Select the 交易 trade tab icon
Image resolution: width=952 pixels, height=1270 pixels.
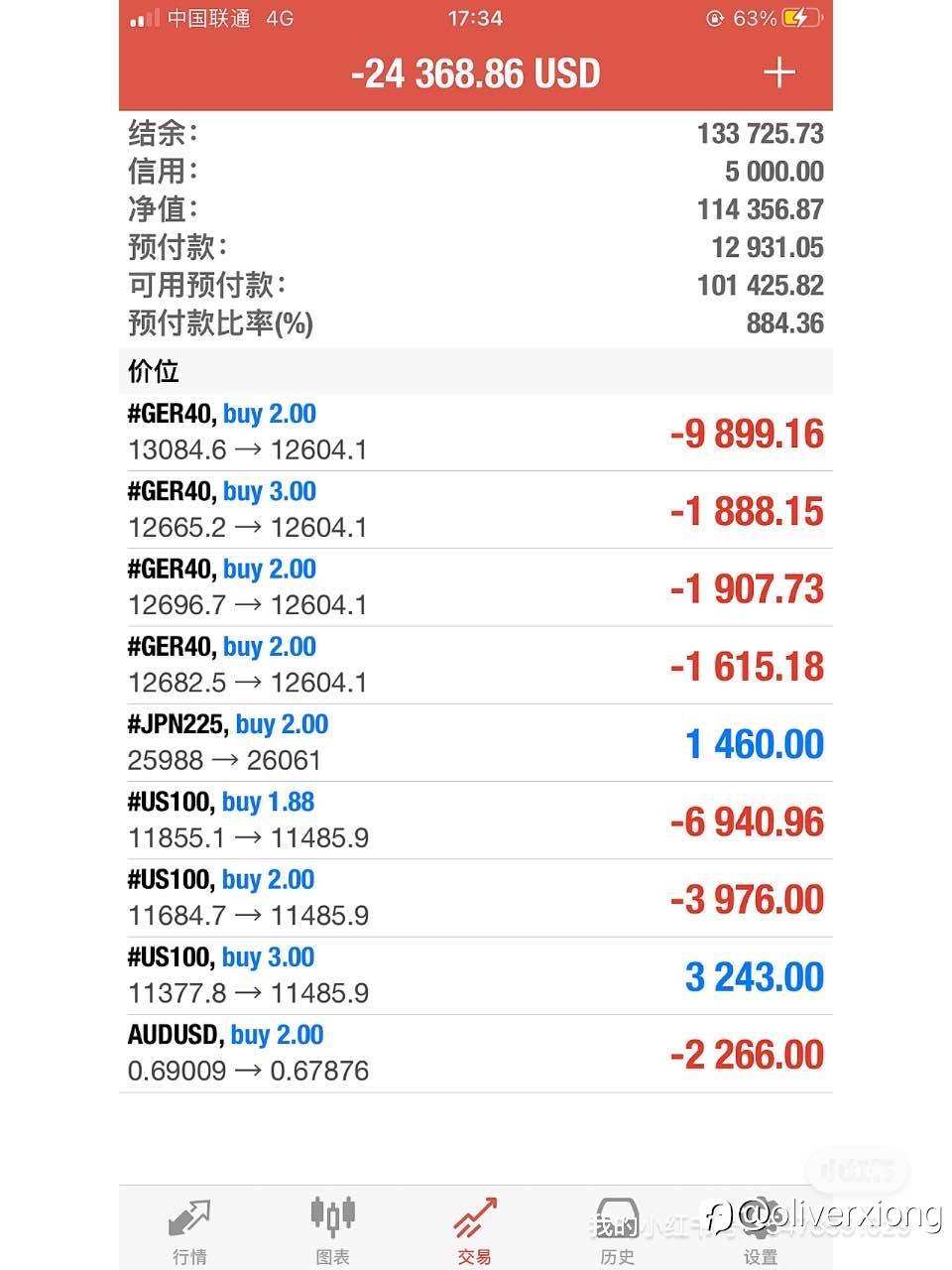(475, 1217)
